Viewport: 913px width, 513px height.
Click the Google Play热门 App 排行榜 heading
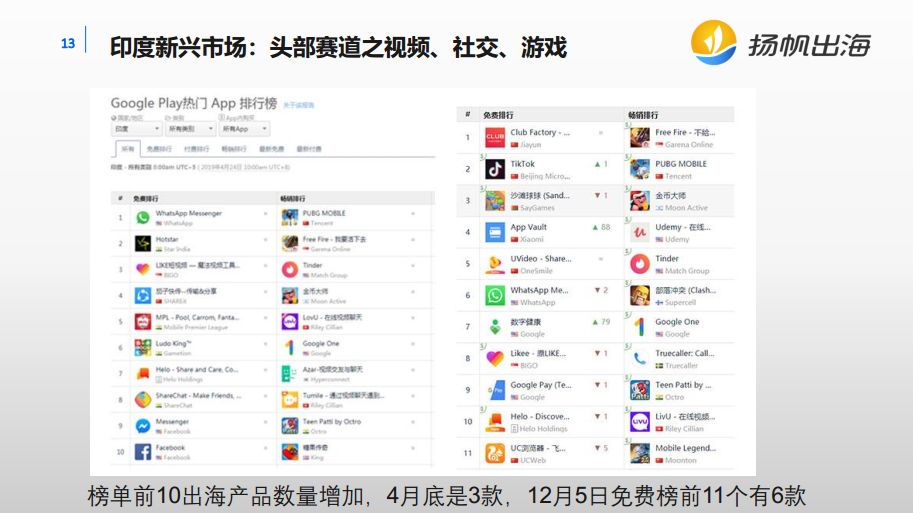[194, 103]
